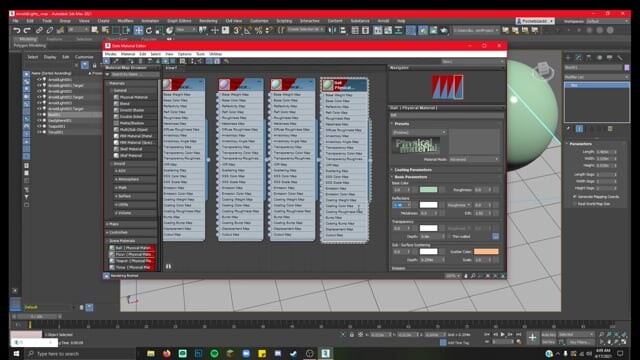Viewport: 640px width, 360px height.
Task: Click the white Reflections color swatch
Action: pos(428,204)
